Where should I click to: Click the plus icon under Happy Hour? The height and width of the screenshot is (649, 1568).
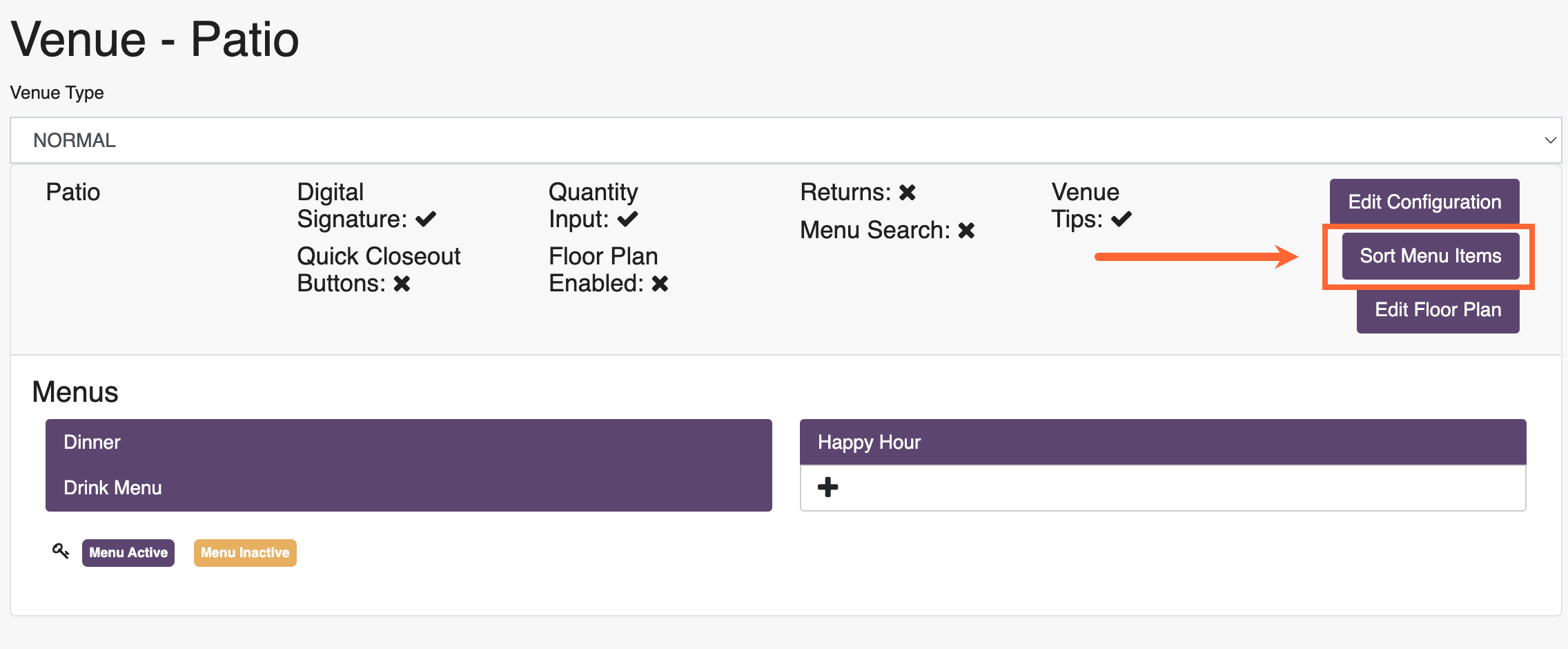(827, 487)
